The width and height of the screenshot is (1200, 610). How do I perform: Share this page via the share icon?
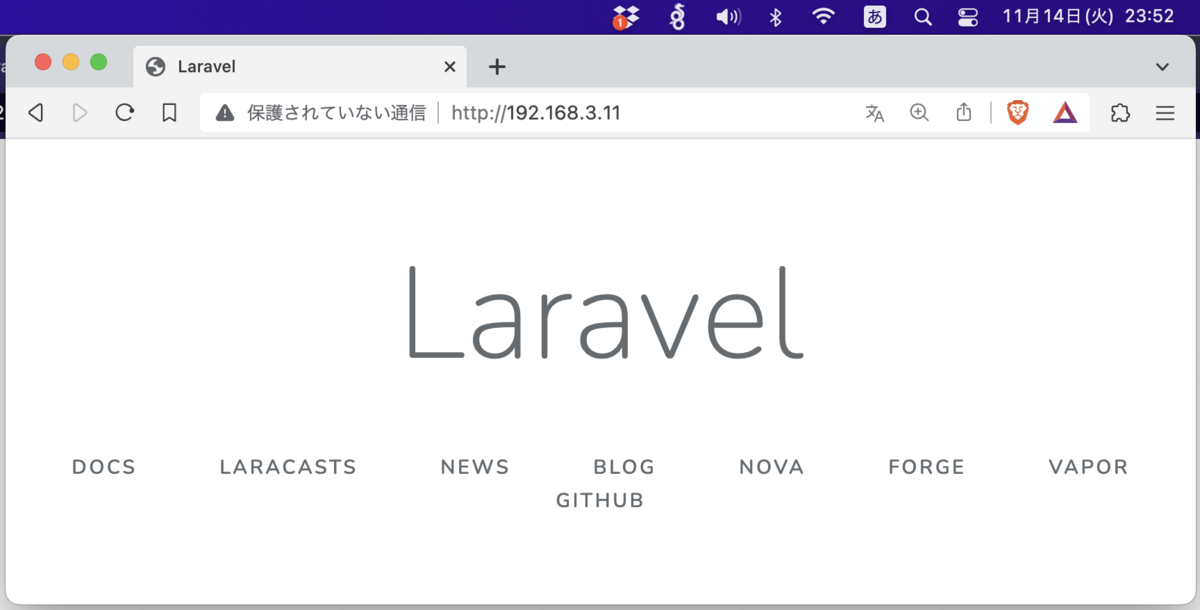point(963,112)
